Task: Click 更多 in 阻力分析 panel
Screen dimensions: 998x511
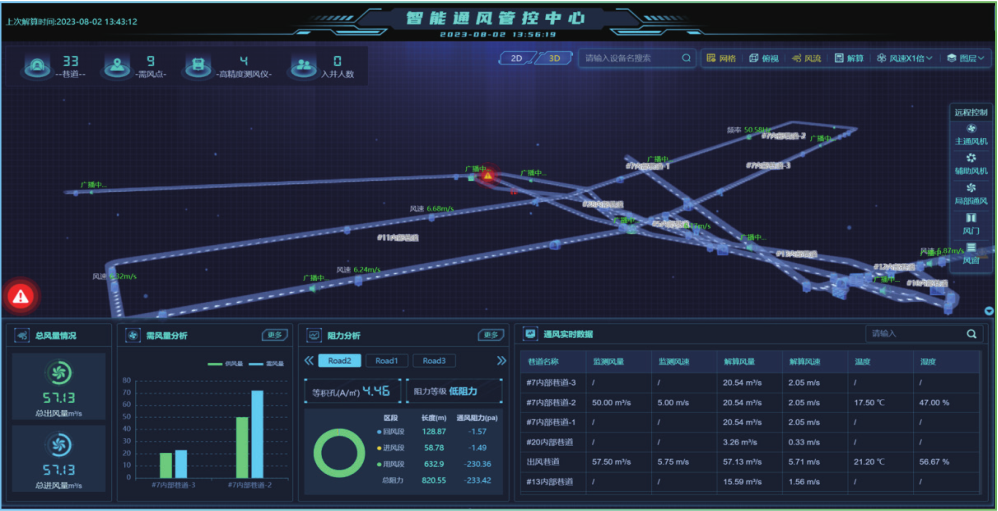Action: coord(490,335)
